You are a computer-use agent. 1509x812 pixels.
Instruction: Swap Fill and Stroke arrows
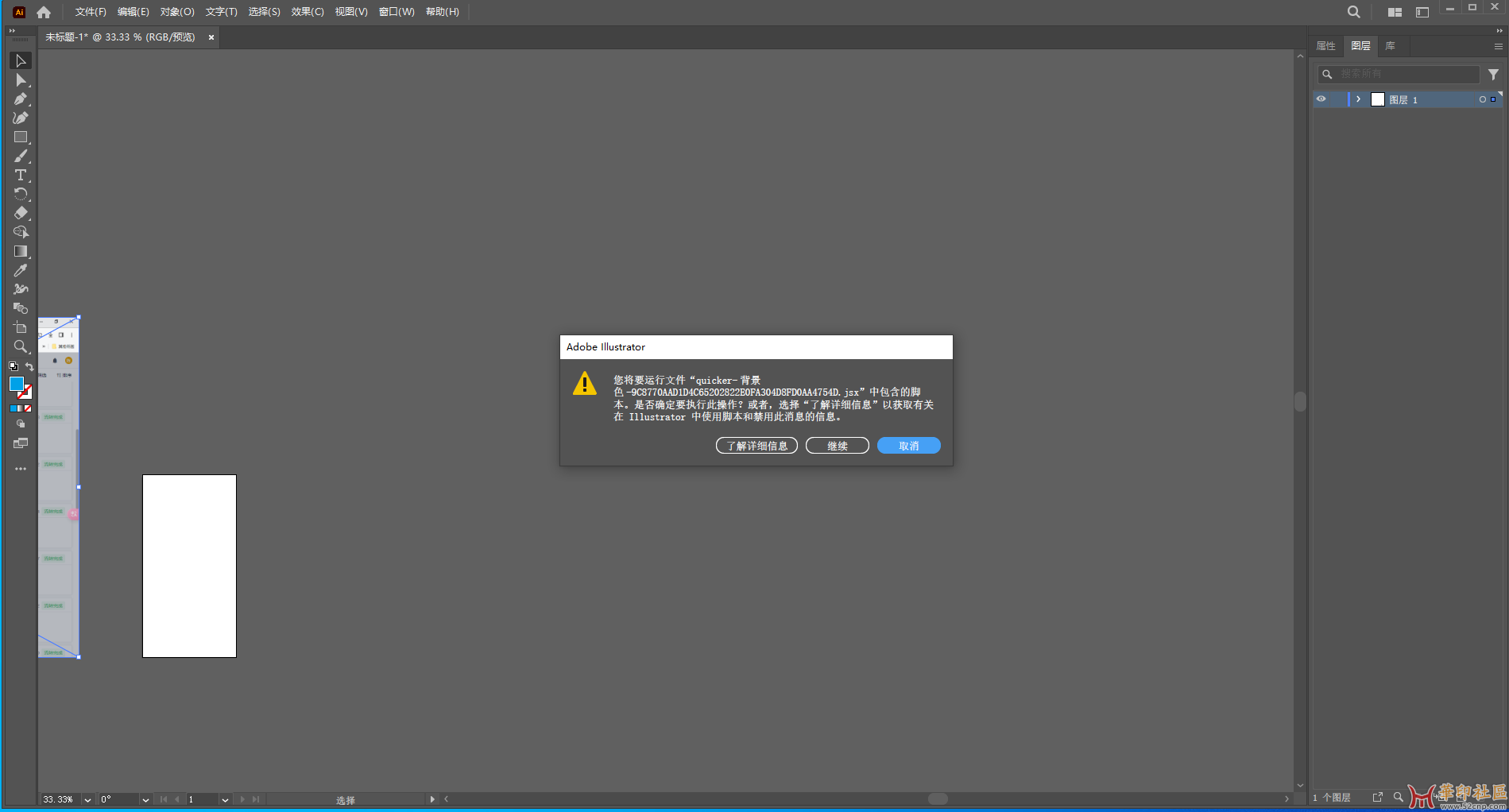tap(29, 366)
